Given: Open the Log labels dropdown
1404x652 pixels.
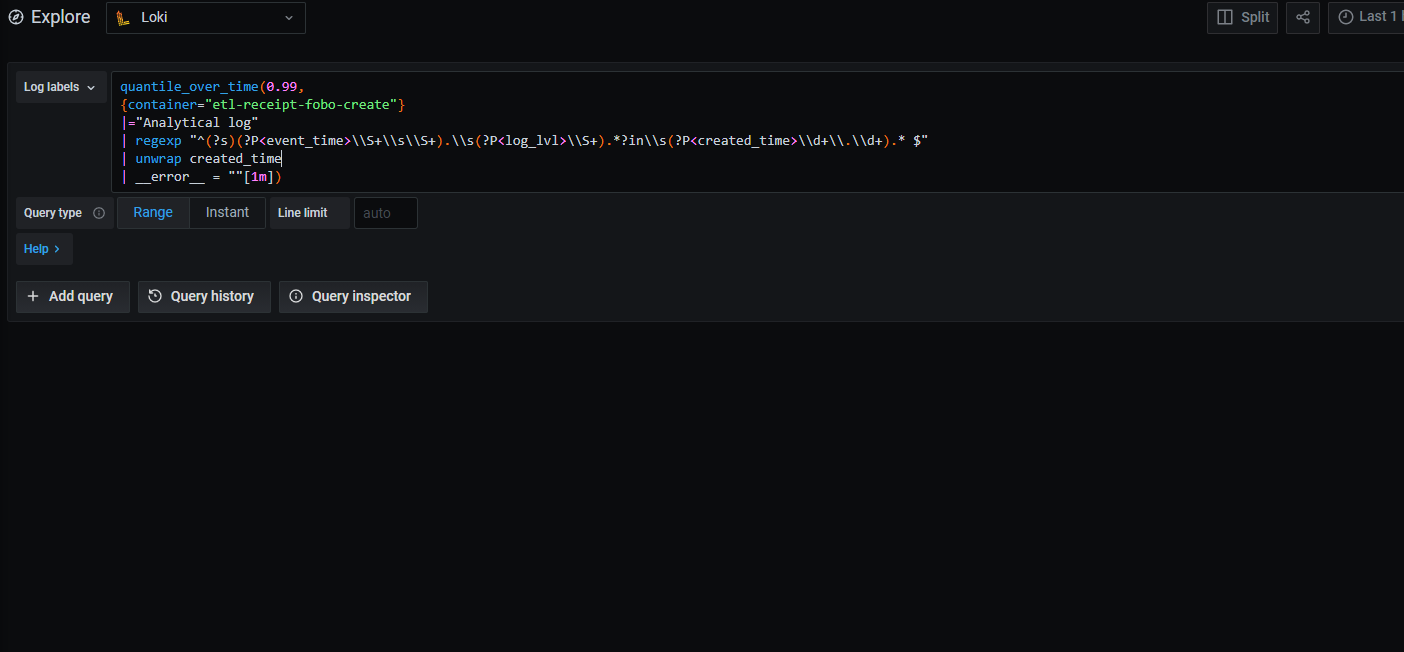Looking at the screenshot, I should 60,87.
